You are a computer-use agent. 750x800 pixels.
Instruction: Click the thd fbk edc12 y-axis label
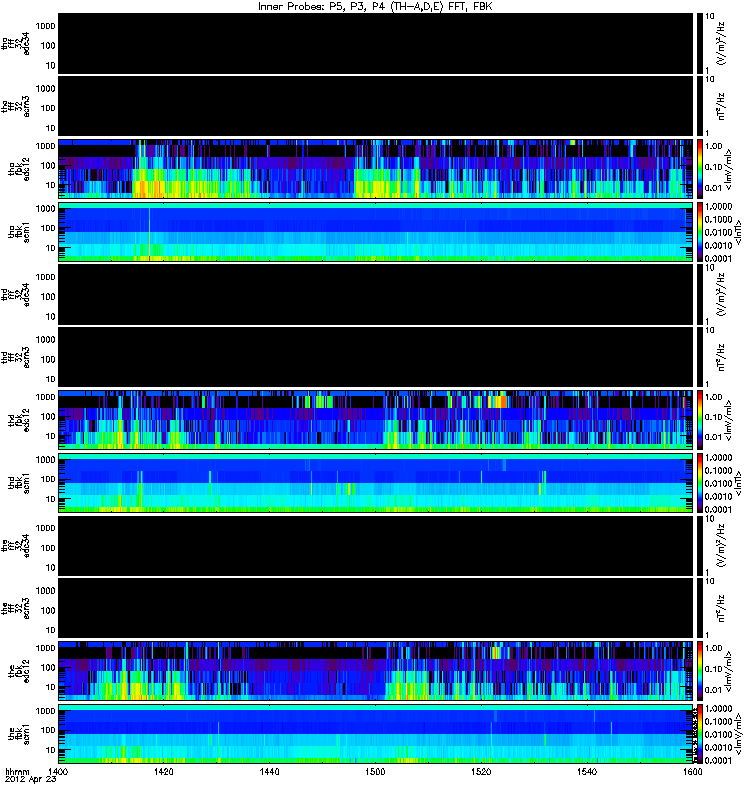click(x=19, y=420)
